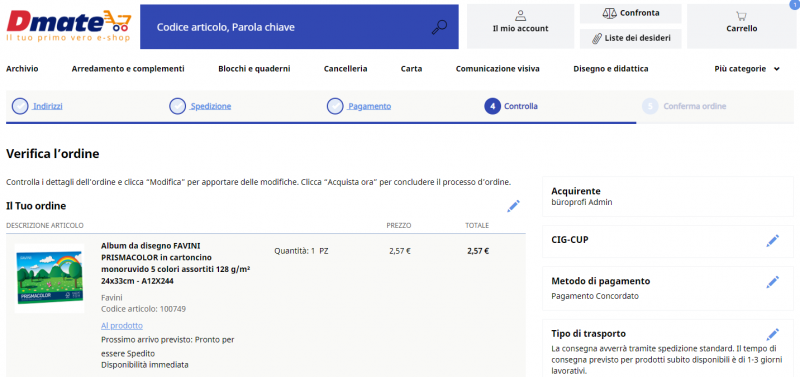
Task: Click the Dmate logo
Action: pyautogui.click(x=69, y=26)
